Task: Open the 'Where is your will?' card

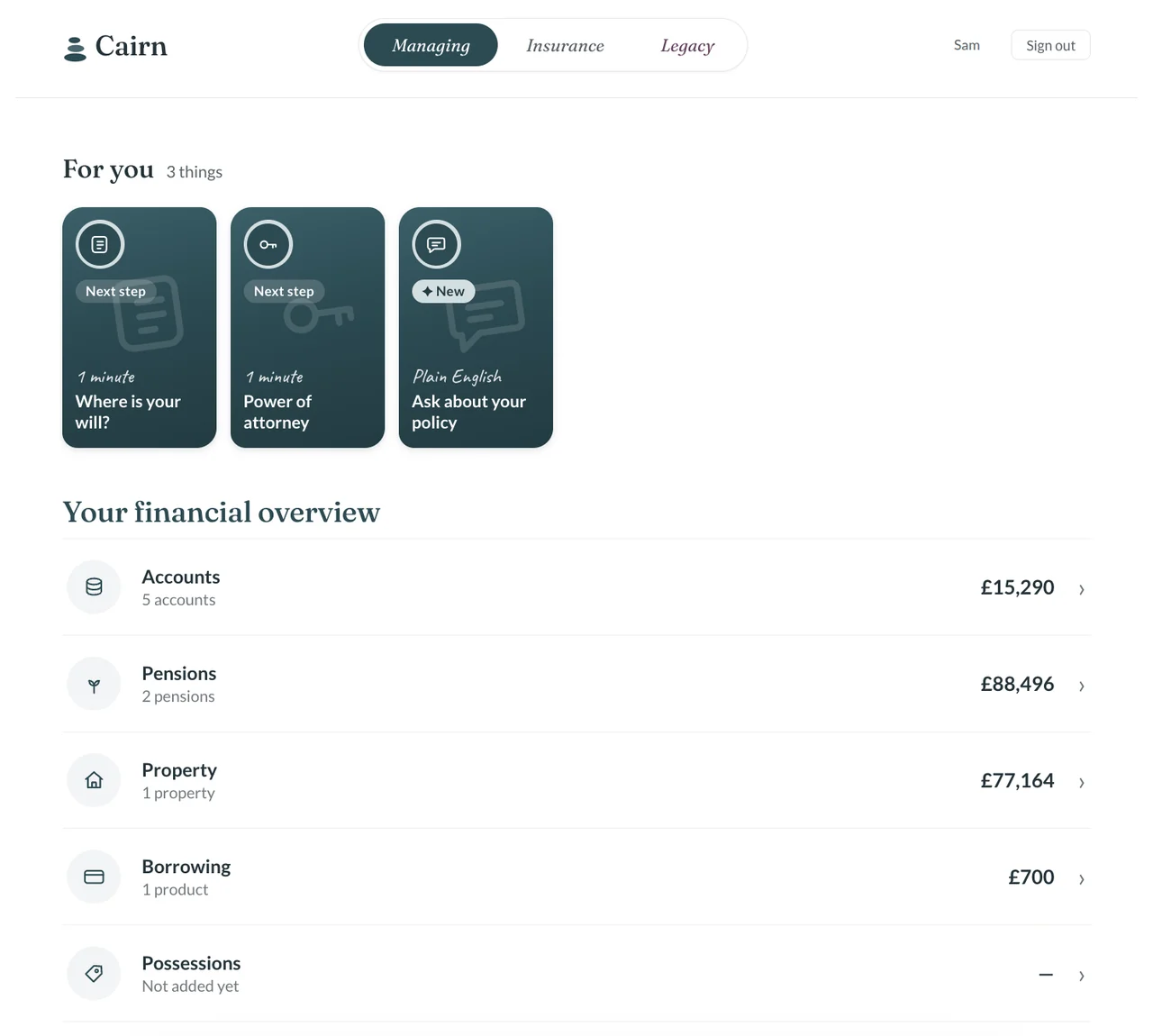Action: click(x=140, y=327)
